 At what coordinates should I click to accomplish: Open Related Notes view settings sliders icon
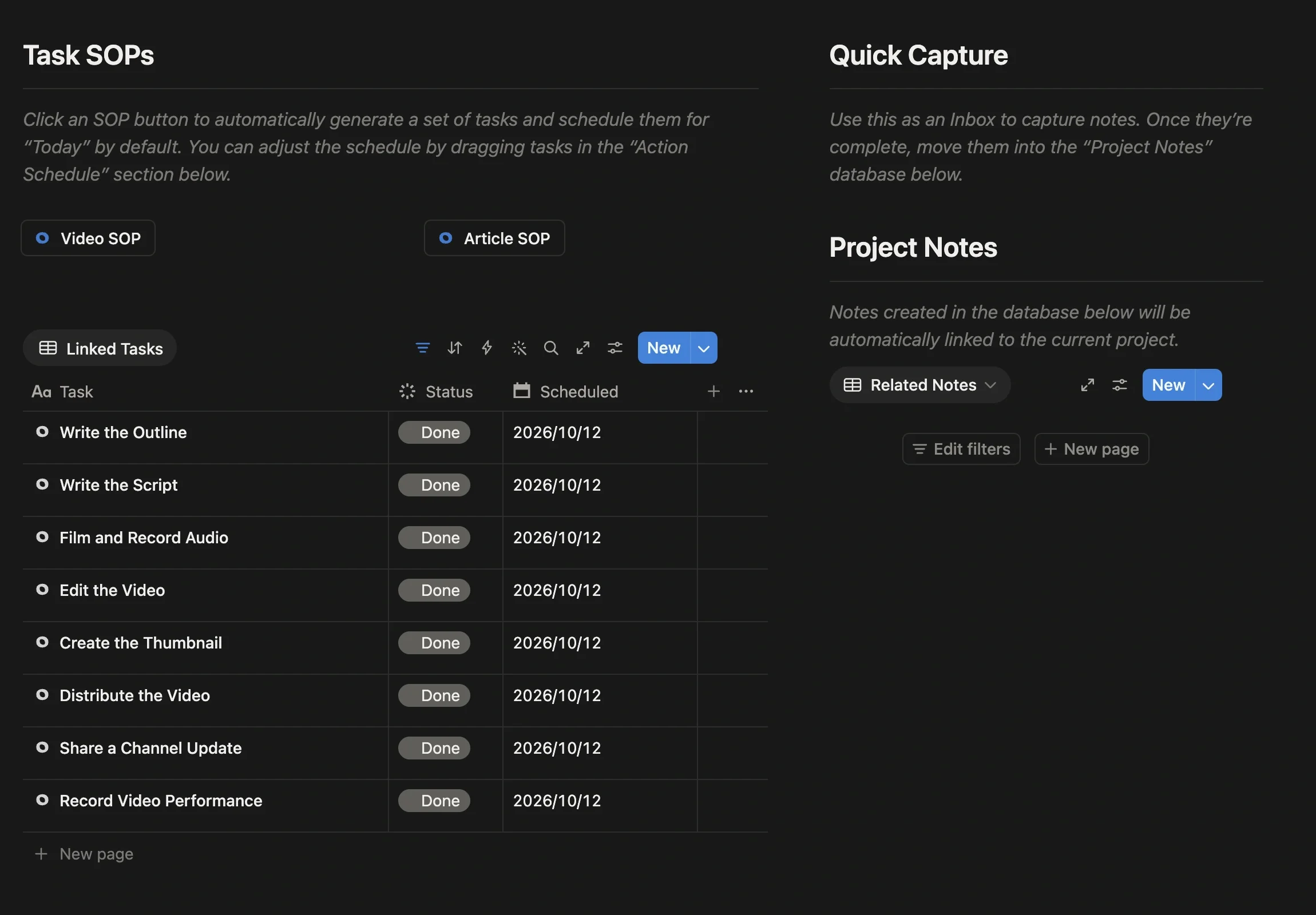[1119, 385]
